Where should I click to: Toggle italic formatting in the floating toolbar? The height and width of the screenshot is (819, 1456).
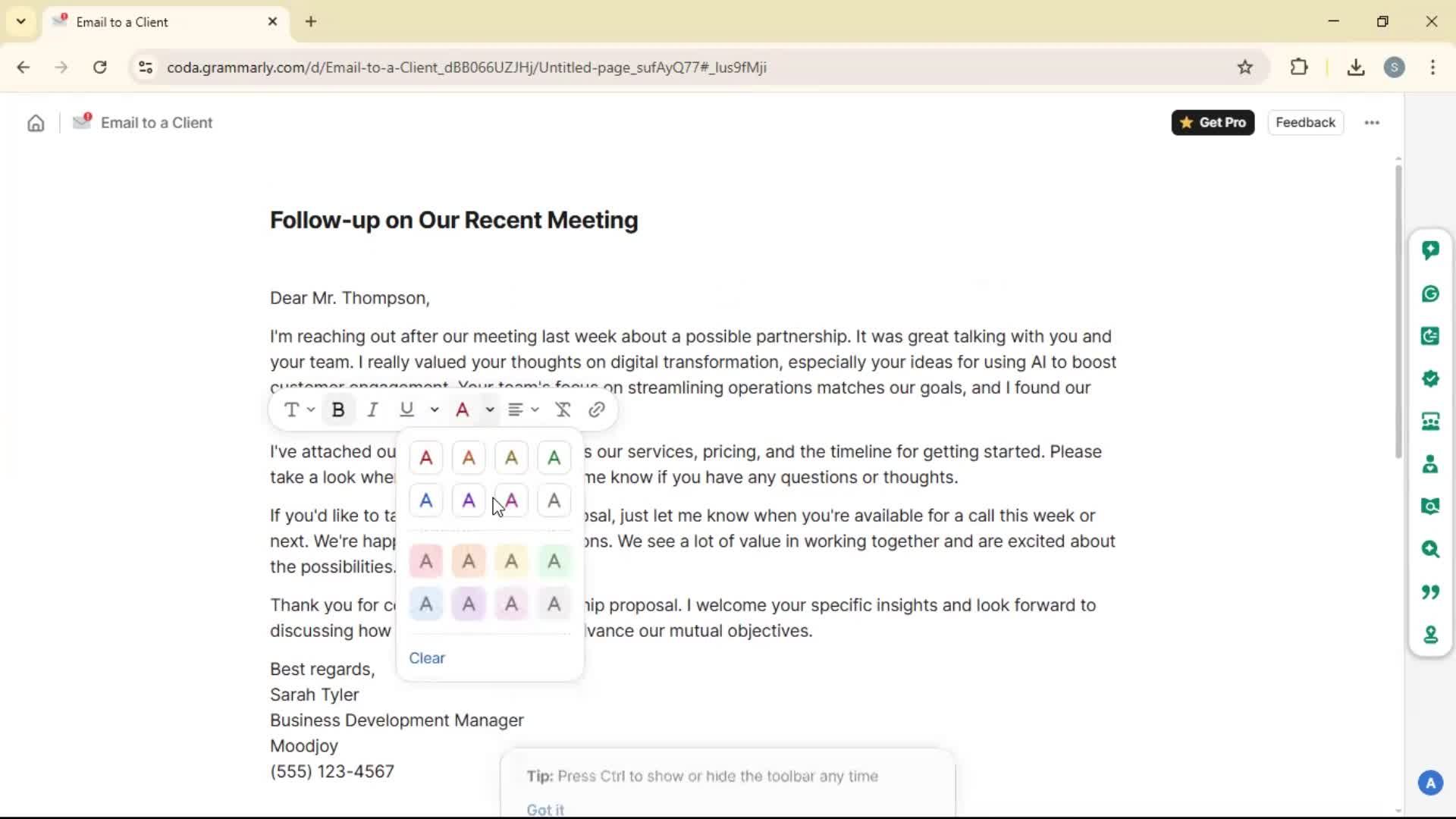372,409
